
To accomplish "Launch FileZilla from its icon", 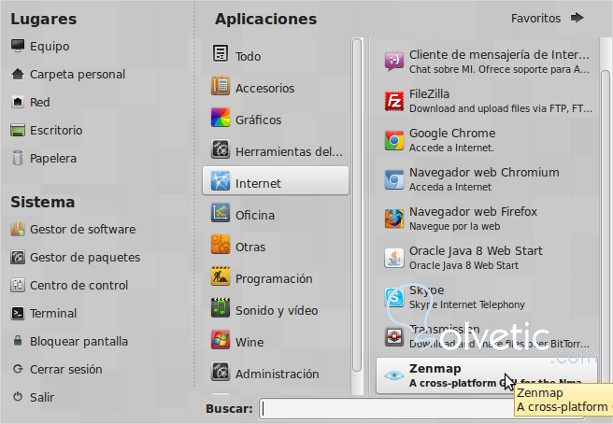I will (x=394, y=101).
